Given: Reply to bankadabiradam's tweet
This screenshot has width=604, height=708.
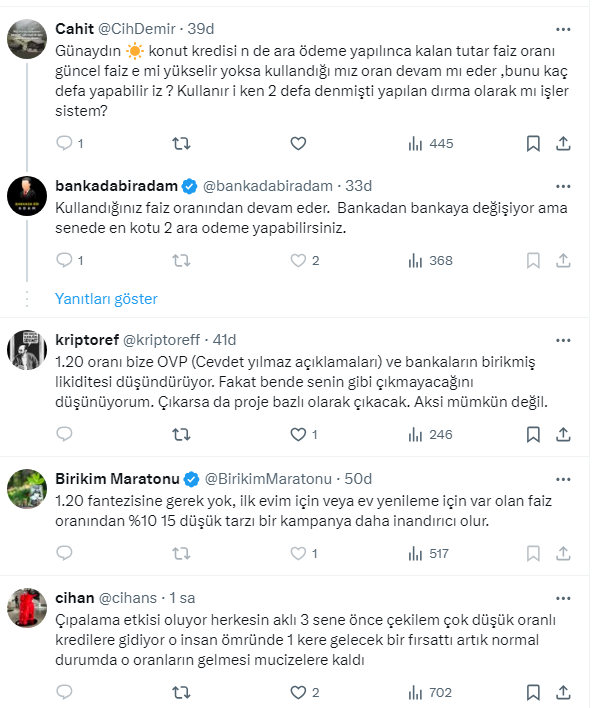Looking at the screenshot, I should pos(65,261).
